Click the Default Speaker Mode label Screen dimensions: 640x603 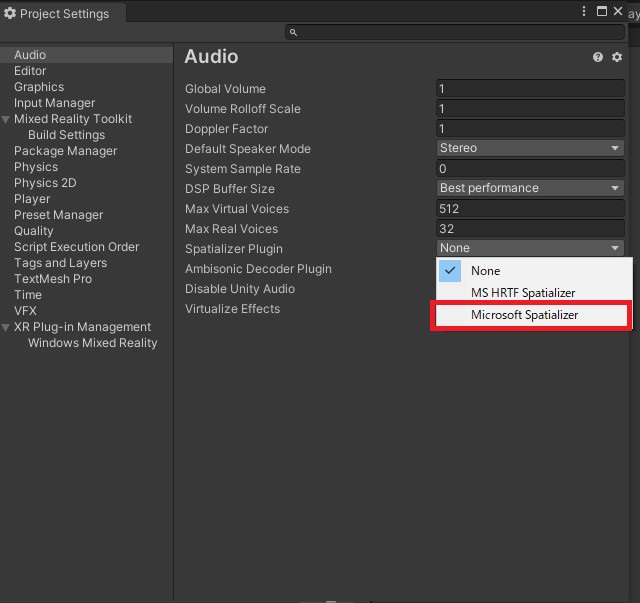click(248, 149)
